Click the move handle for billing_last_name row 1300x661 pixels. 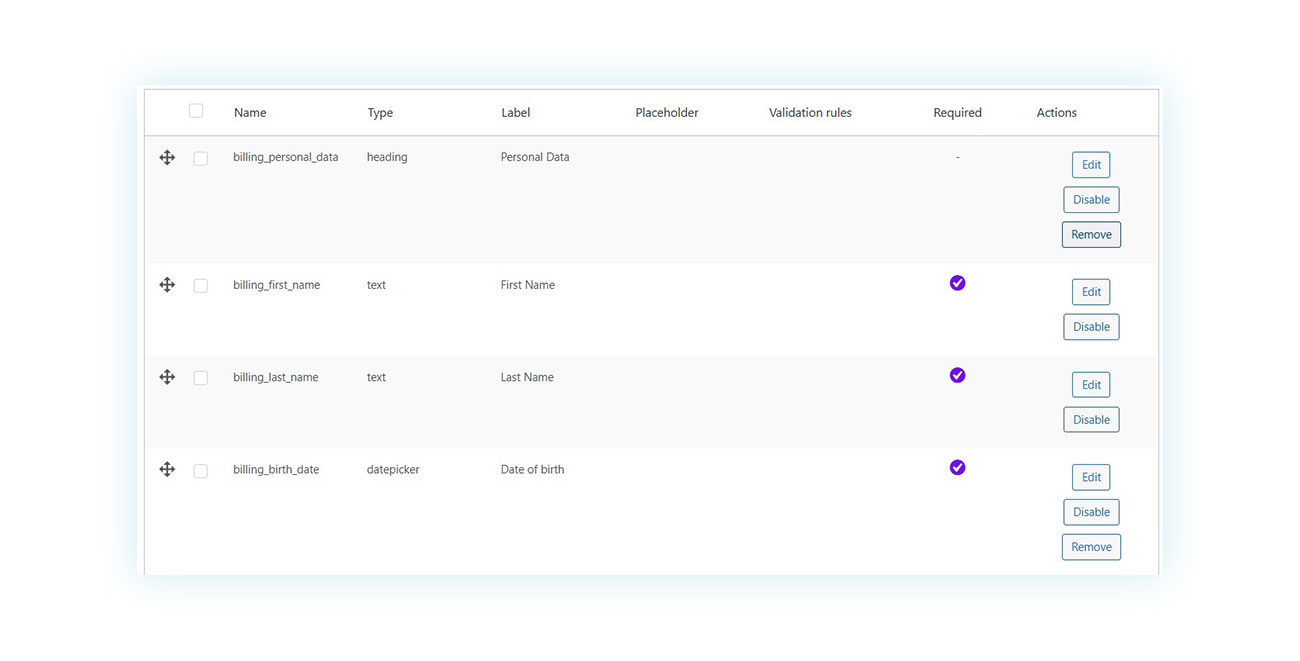tap(167, 377)
